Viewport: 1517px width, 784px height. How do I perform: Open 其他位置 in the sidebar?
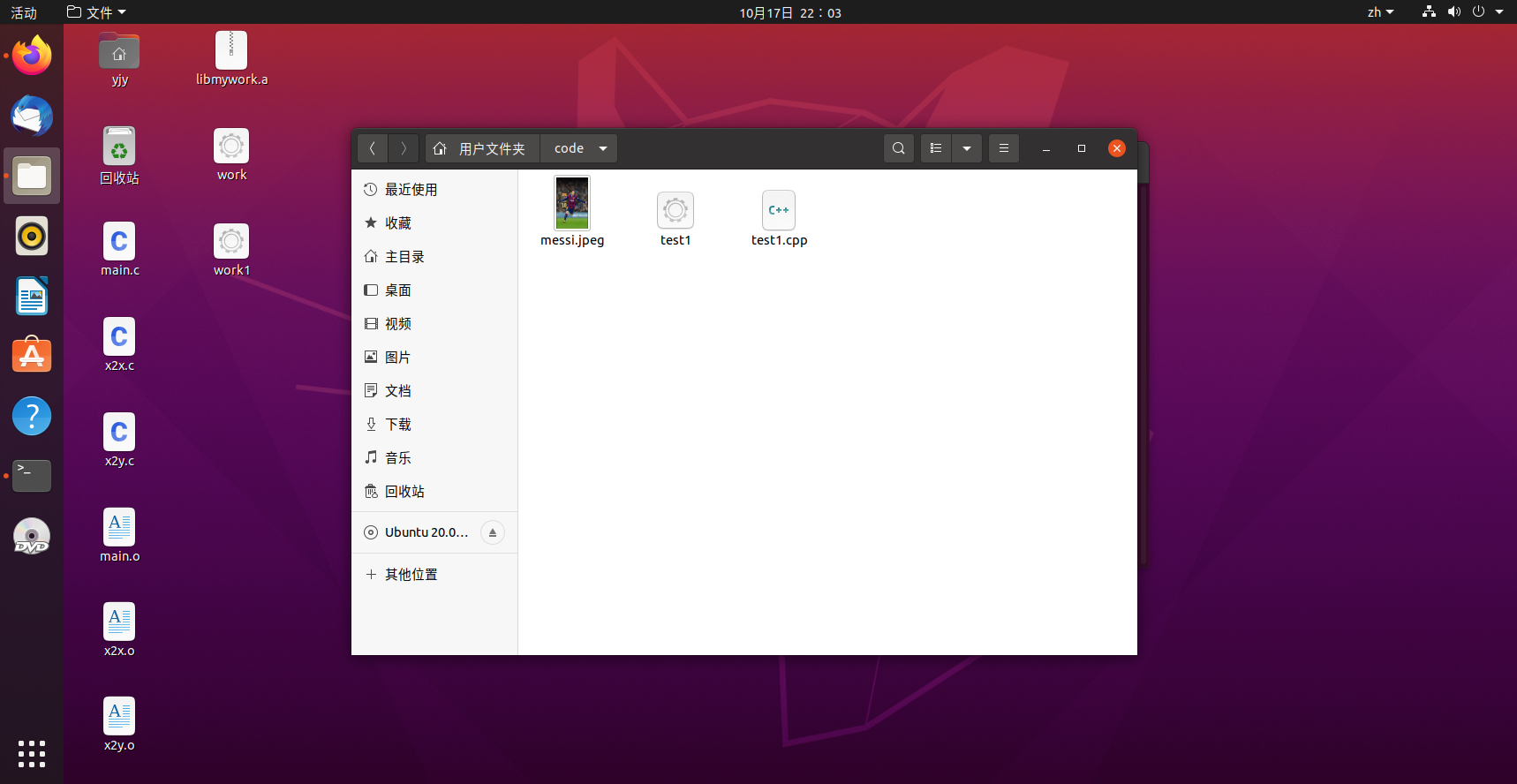point(434,575)
